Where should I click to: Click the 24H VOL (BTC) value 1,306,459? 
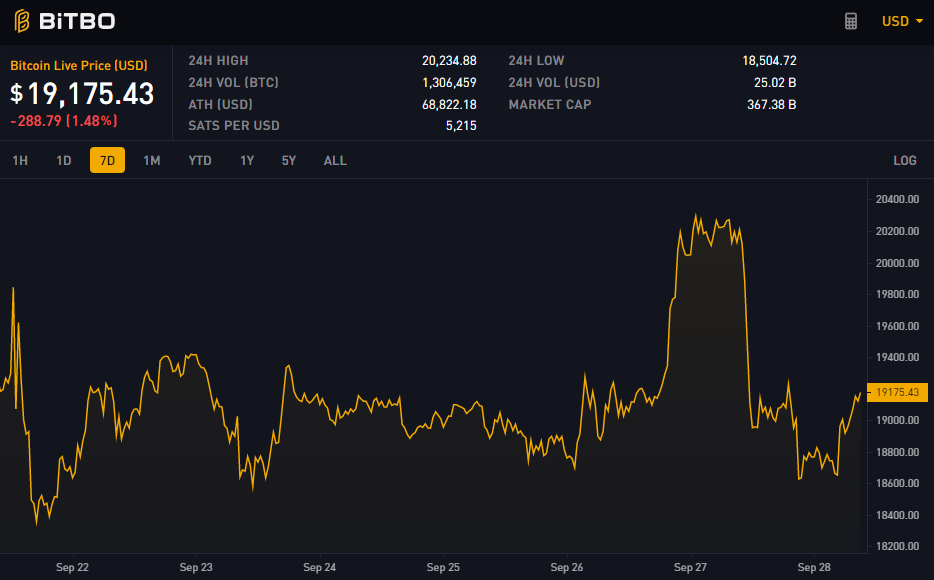(449, 83)
